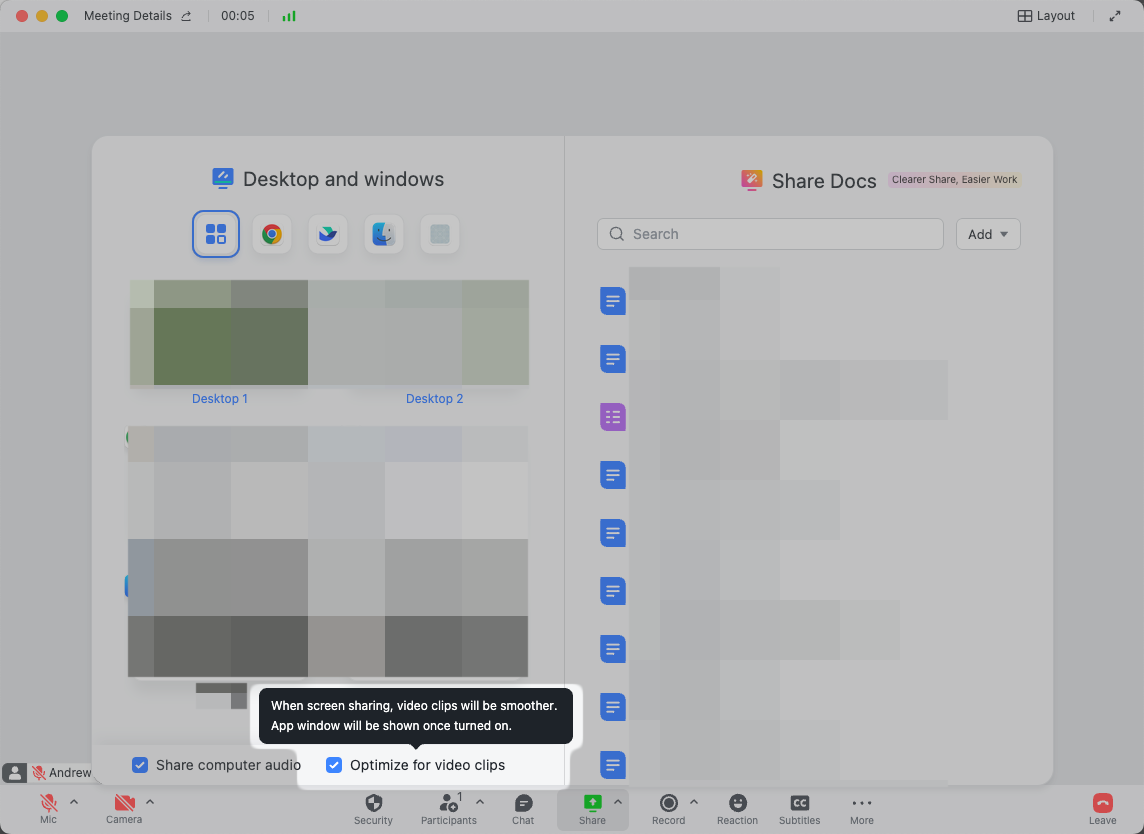Open the More options menu

861,808
